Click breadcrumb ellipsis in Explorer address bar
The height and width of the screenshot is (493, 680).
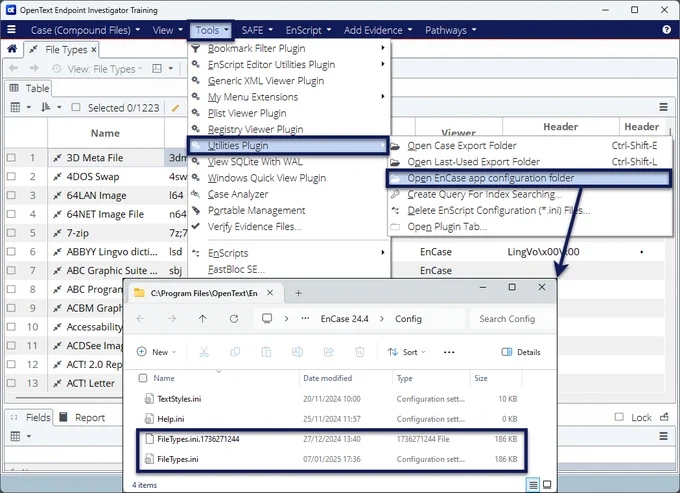[x=305, y=318]
